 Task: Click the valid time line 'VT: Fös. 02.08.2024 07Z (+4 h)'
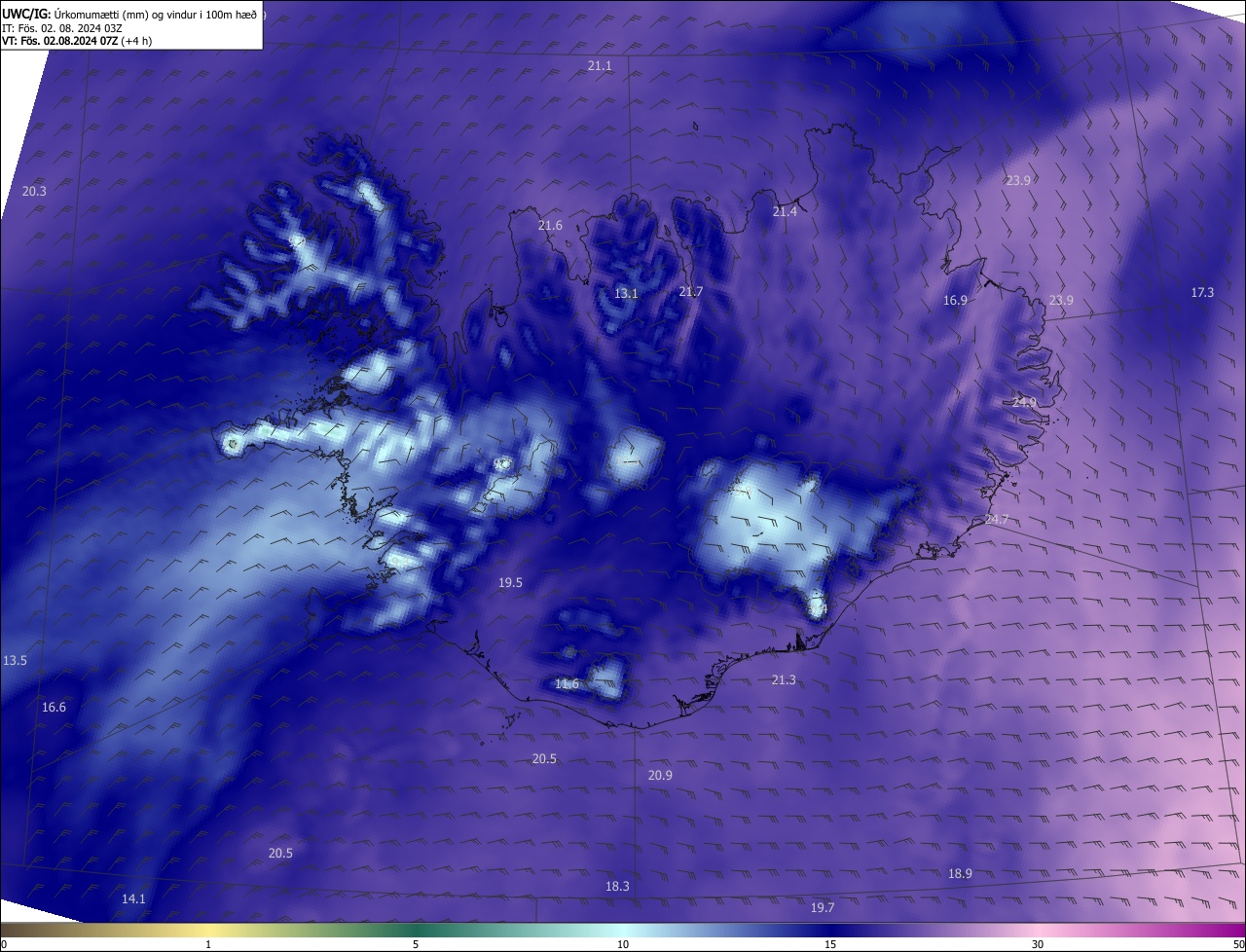[x=77, y=41]
